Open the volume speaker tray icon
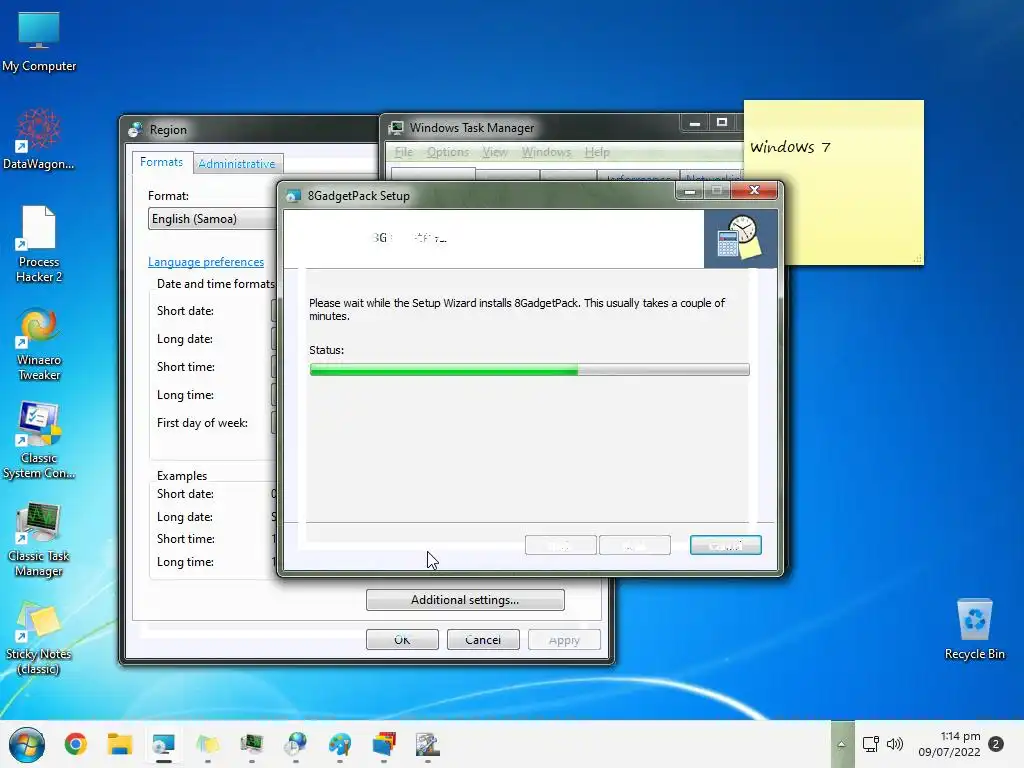The height and width of the screenshot is (768, 1024). click(x=895, y=744)
